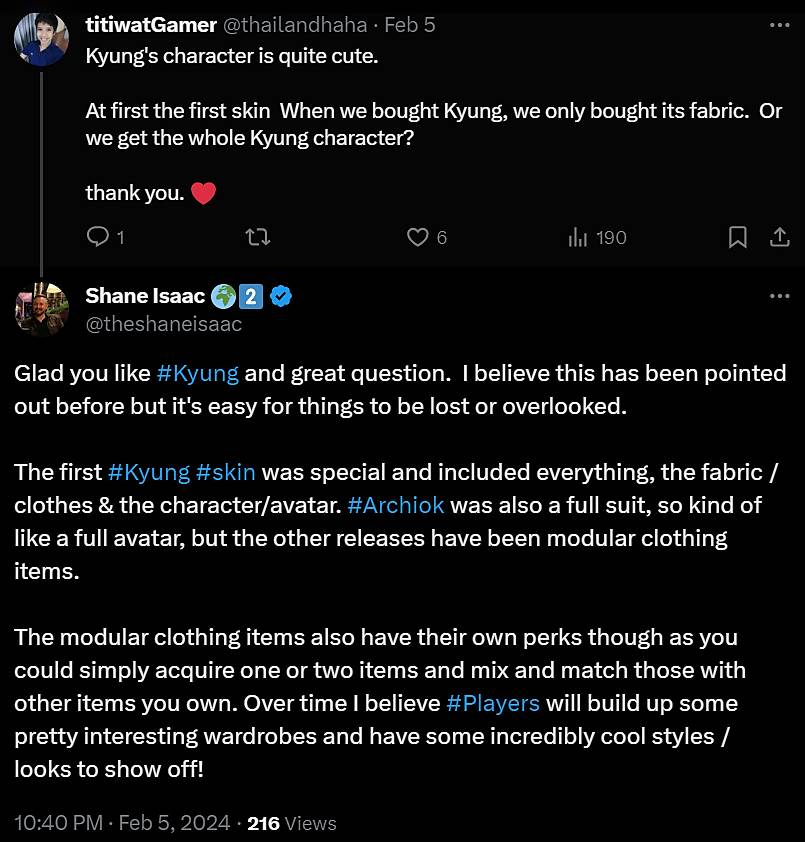The height and width of the screenshot is (842, 805).
Task: Like titiwatGamer's tweet with heart icon
Action: pos(418,237)
